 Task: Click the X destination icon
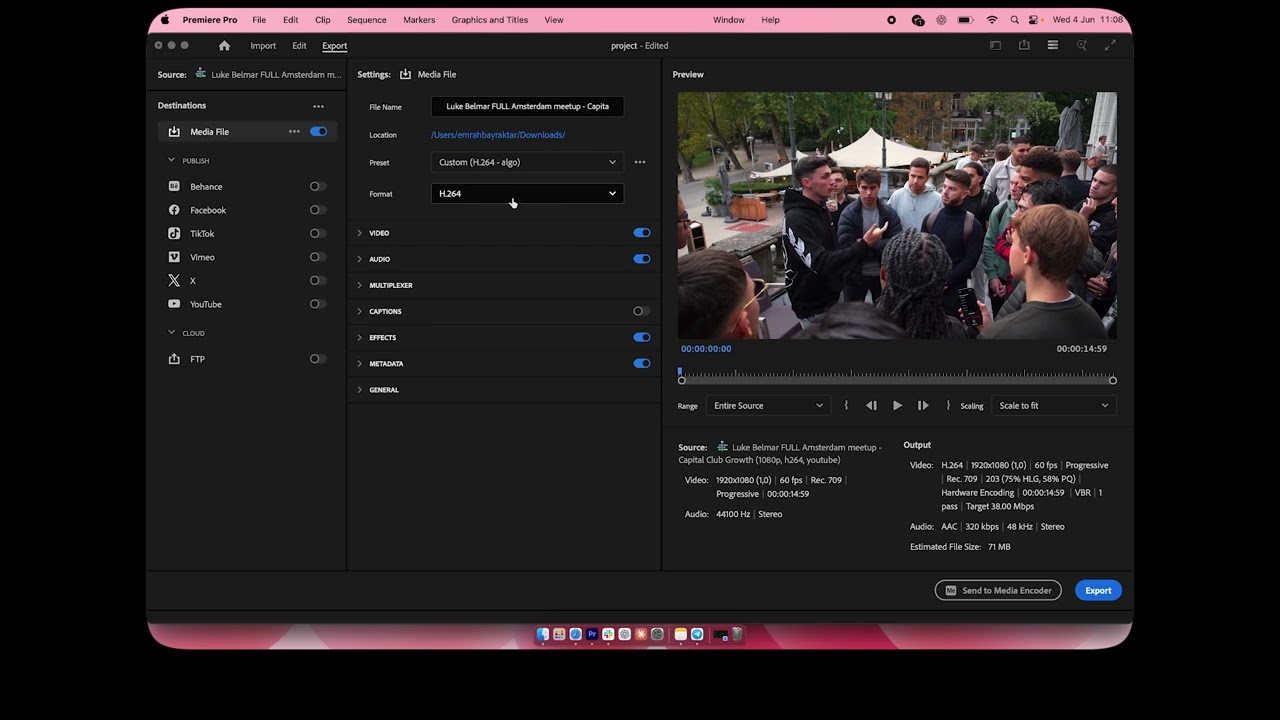coord(174,281)
